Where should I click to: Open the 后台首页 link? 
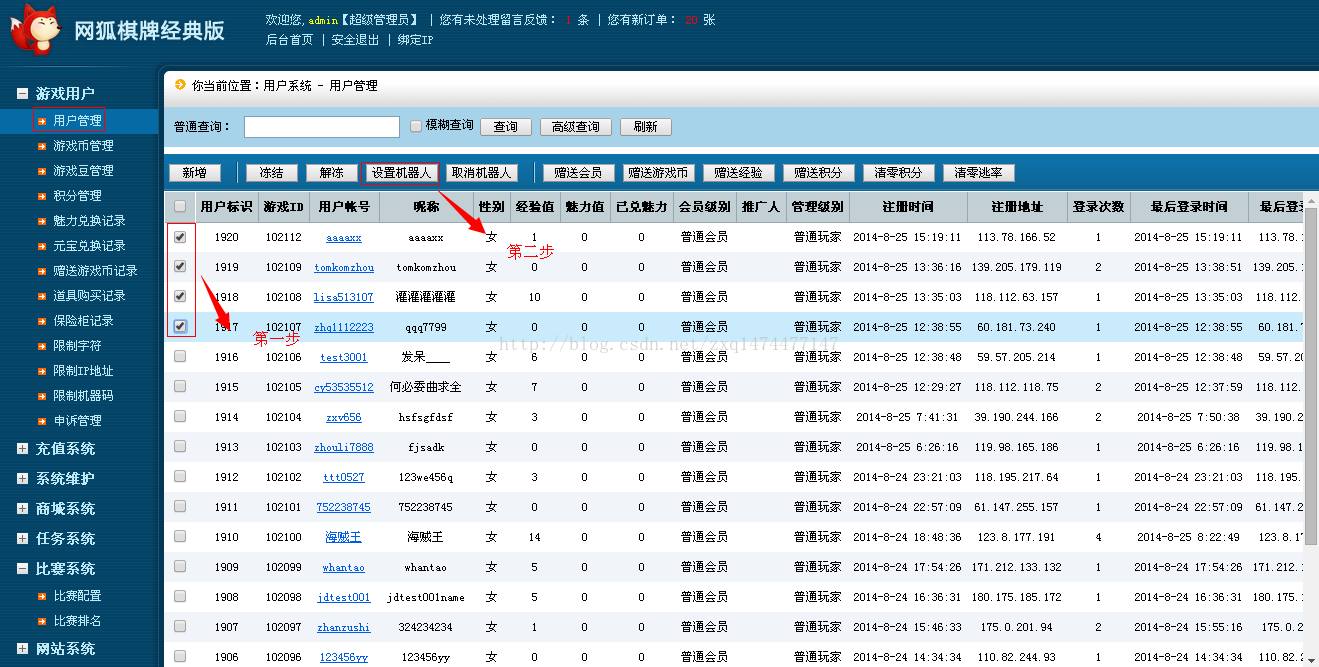(x=289, y=40)
